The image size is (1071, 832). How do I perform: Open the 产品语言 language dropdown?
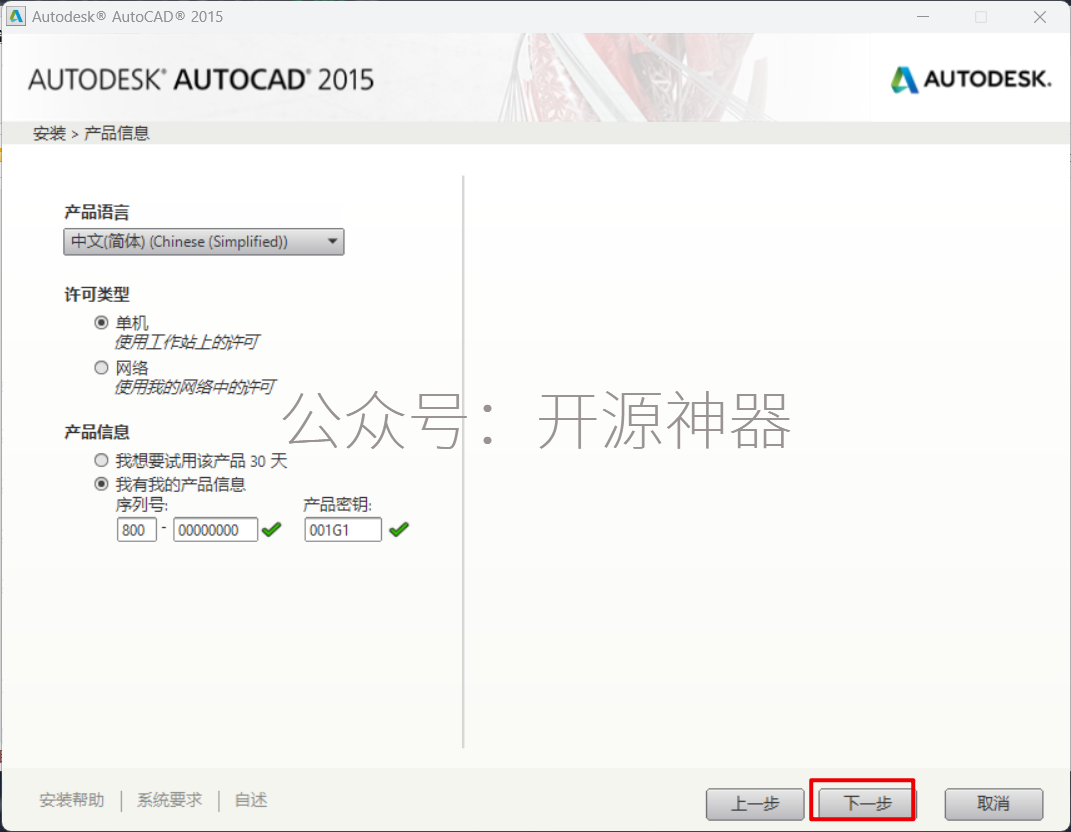click(x=204, y=242)
